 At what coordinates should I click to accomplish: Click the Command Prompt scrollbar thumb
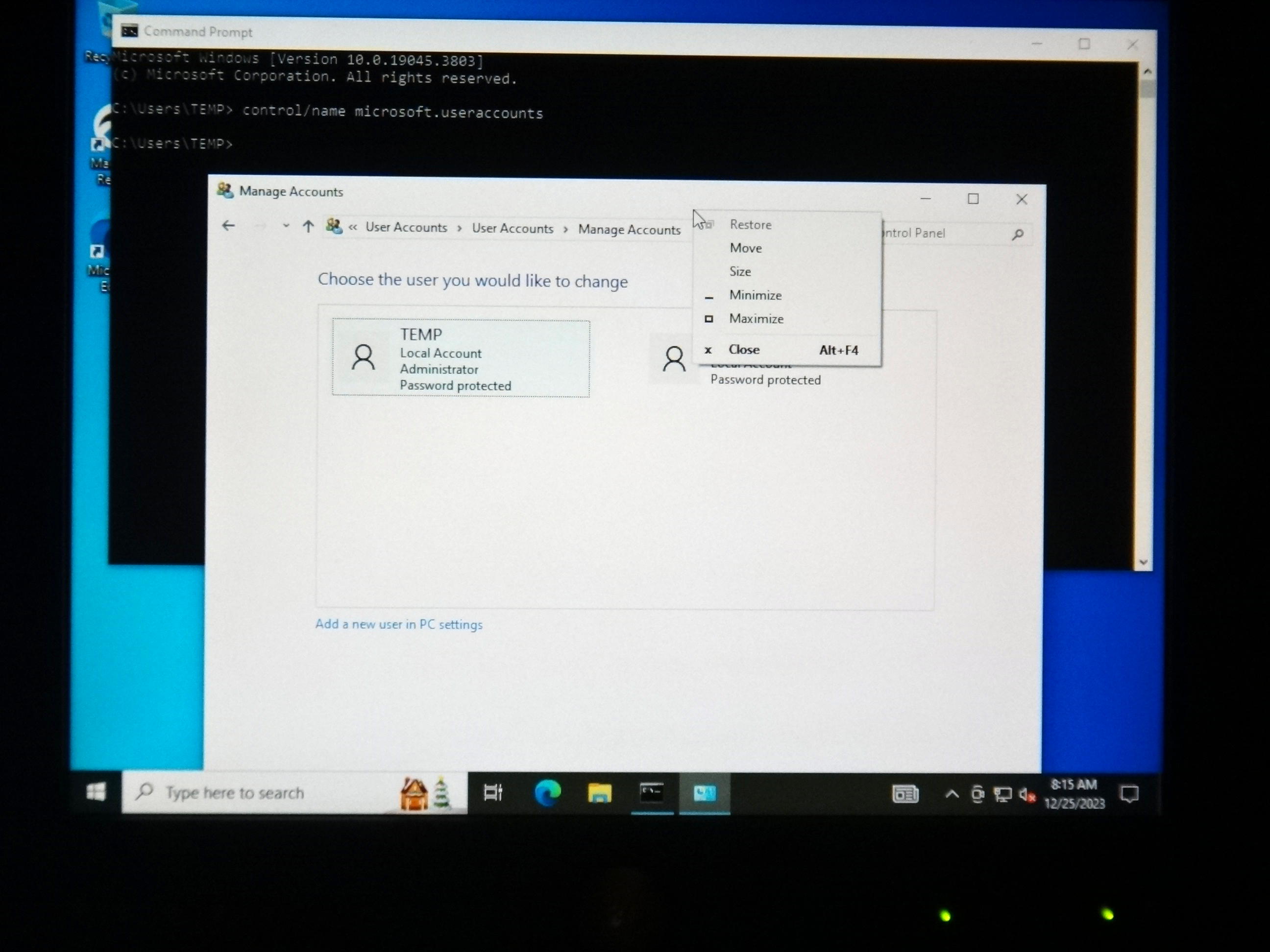[1148, 88]
